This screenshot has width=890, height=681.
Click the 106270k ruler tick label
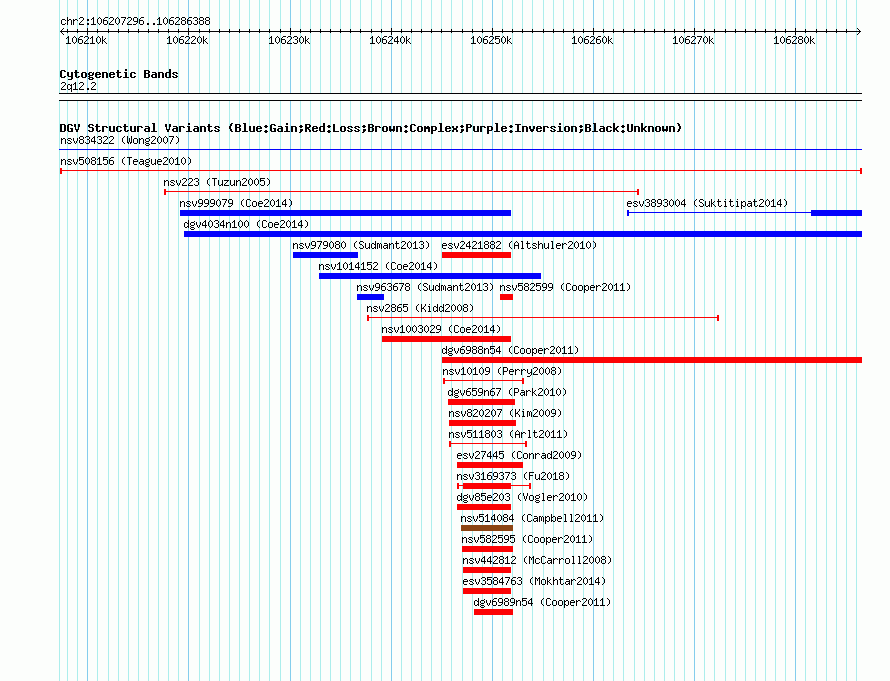click(693, 40)
